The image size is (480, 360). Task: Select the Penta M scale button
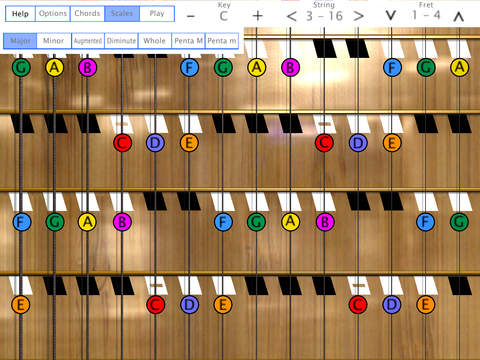(x=188, y=41)
